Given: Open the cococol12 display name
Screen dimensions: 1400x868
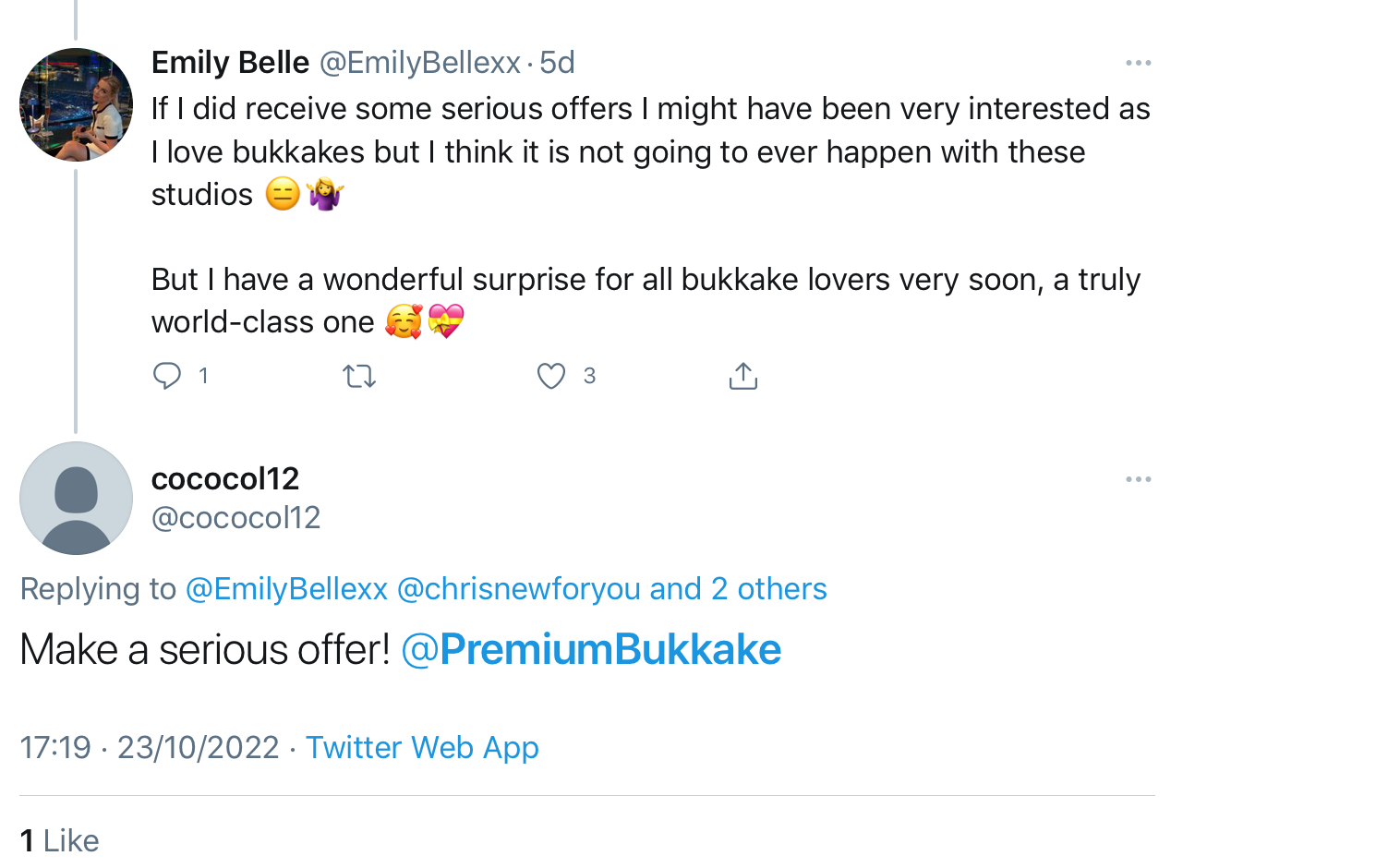Looking at the screenshot, I should point(225,479).
